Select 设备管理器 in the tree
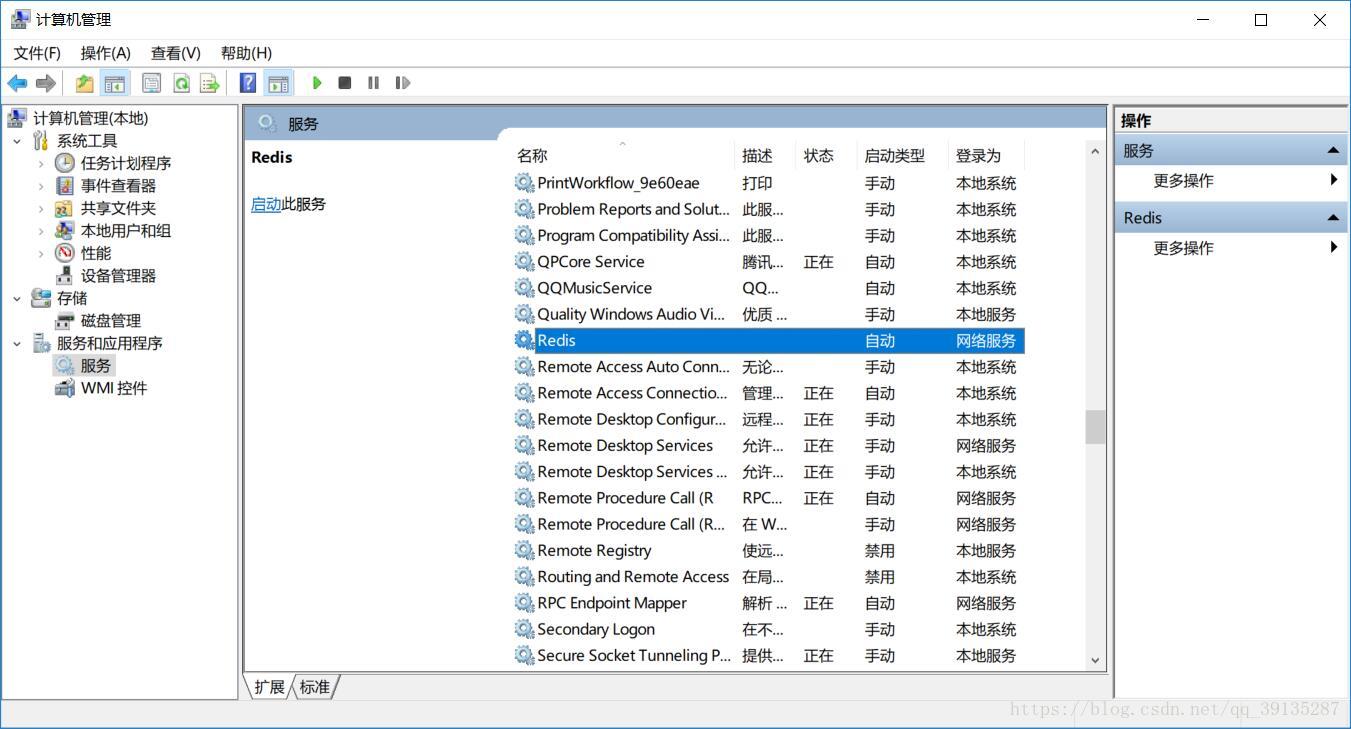1351x729 pixels. click(x=118, y=276)
